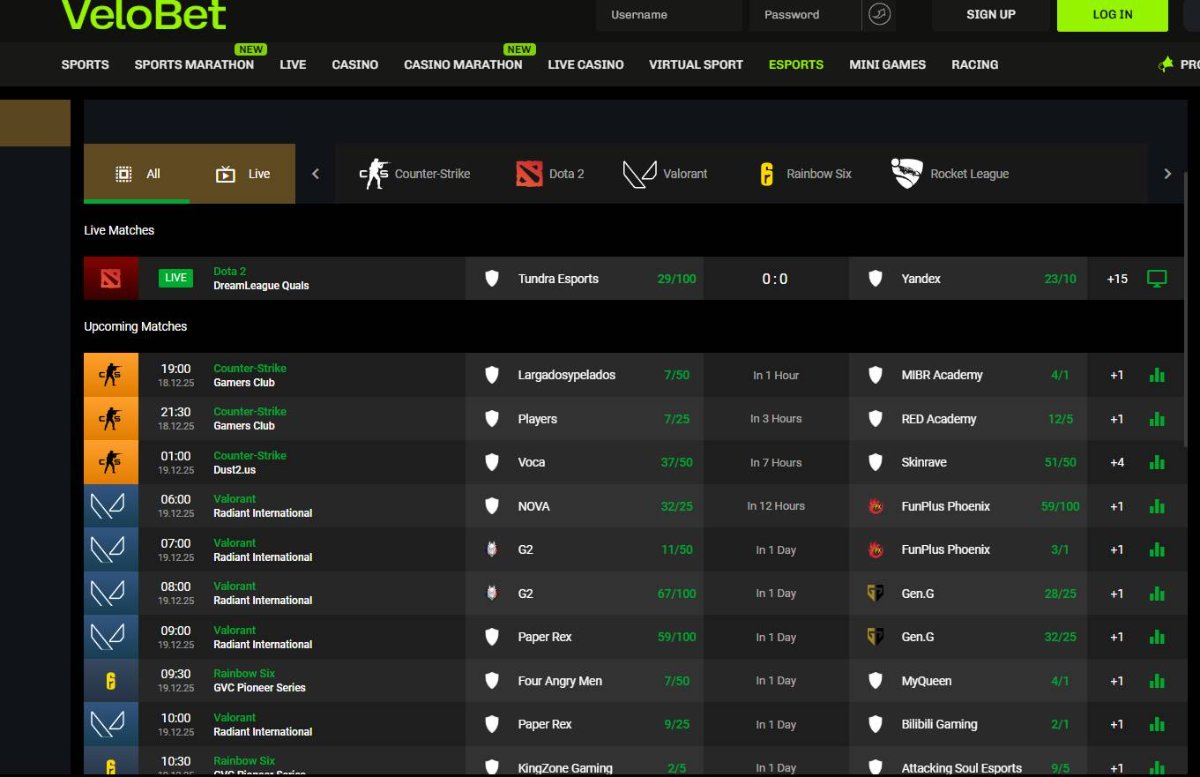
Task: Open statistics chart for Largadosypelados match
Action: tap(1157, 375)
